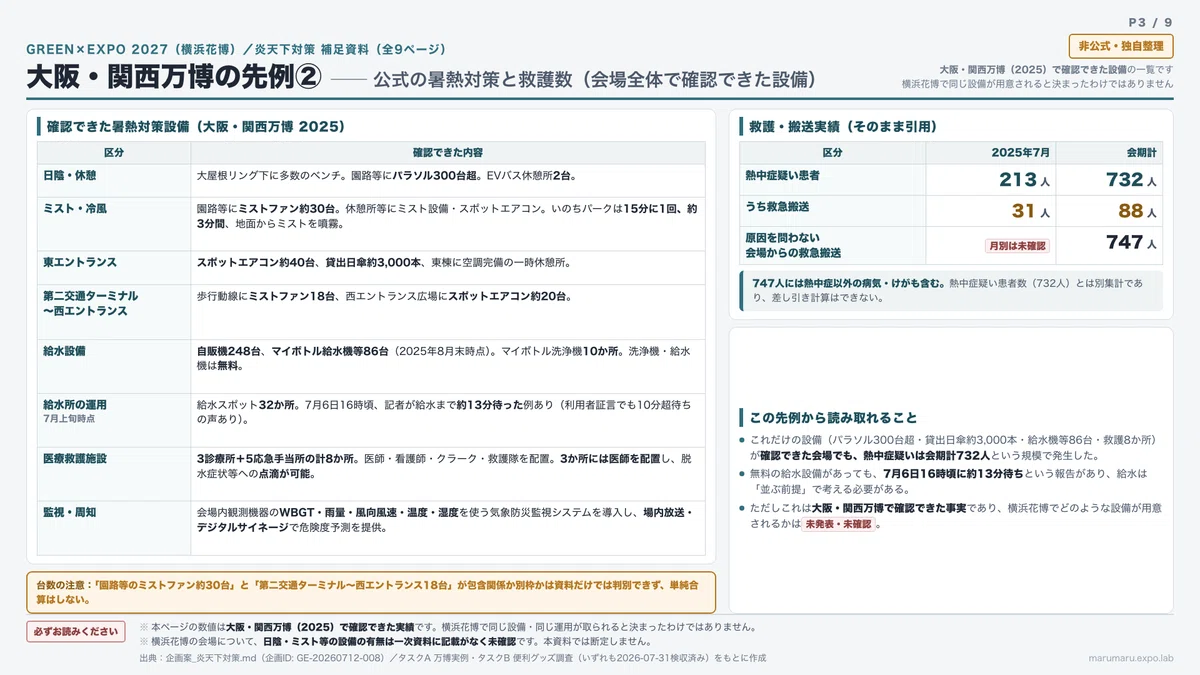This screenshot has height=675, width=1200.
Task: Click the note starting 747人には熱中症以外
Action: (x=953, y=290)
